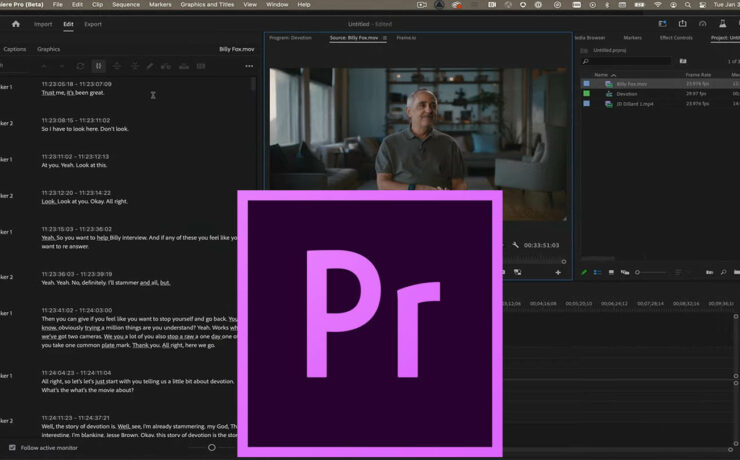This screenshot has height=460, width=740.
Task: Open macOS Spotlight search icon
Action: (688, 5)
